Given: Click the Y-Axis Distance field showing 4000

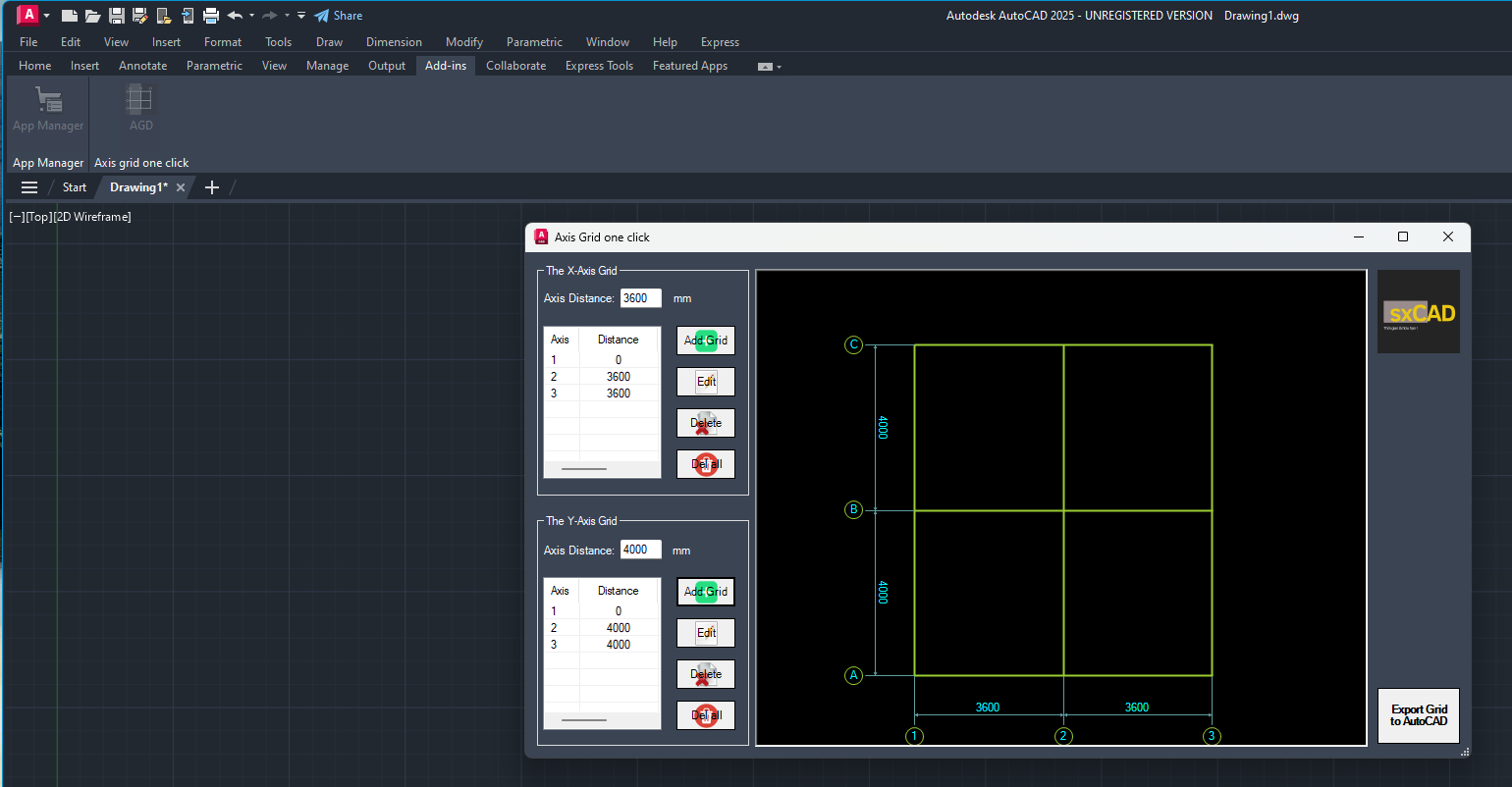Looking at the screenshot, I should (641, 550).
